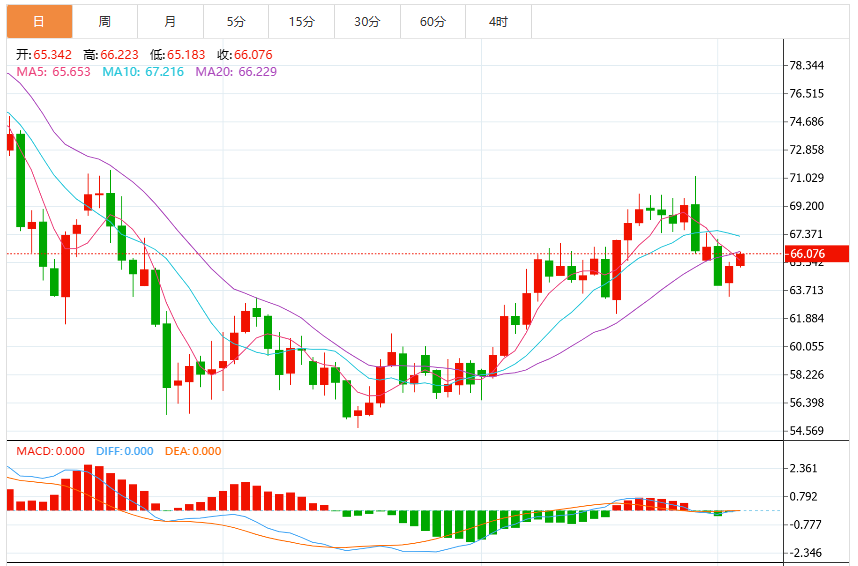Open the 5分 timeframe tab
This screenshot has width=858, height=566.
coord(236,21)
